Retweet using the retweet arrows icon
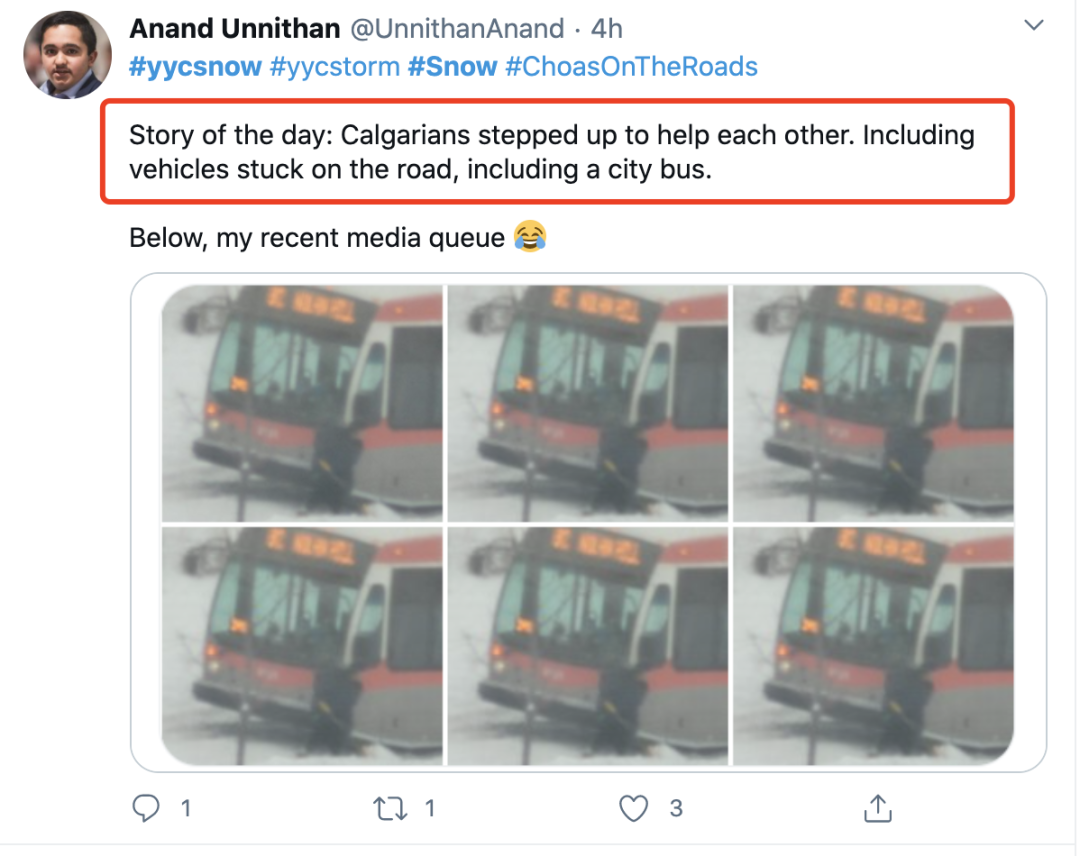Viewport: 1080px width, 856px height. coord(391,808)
